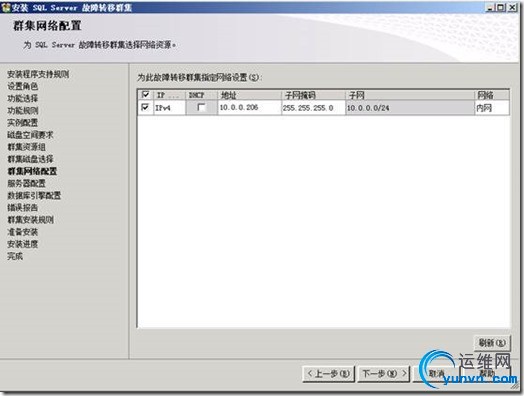This screenshot has width=524, height=396.
Task: Select 安装进度 step in sidebar
Action: click(x=23, y=244)
